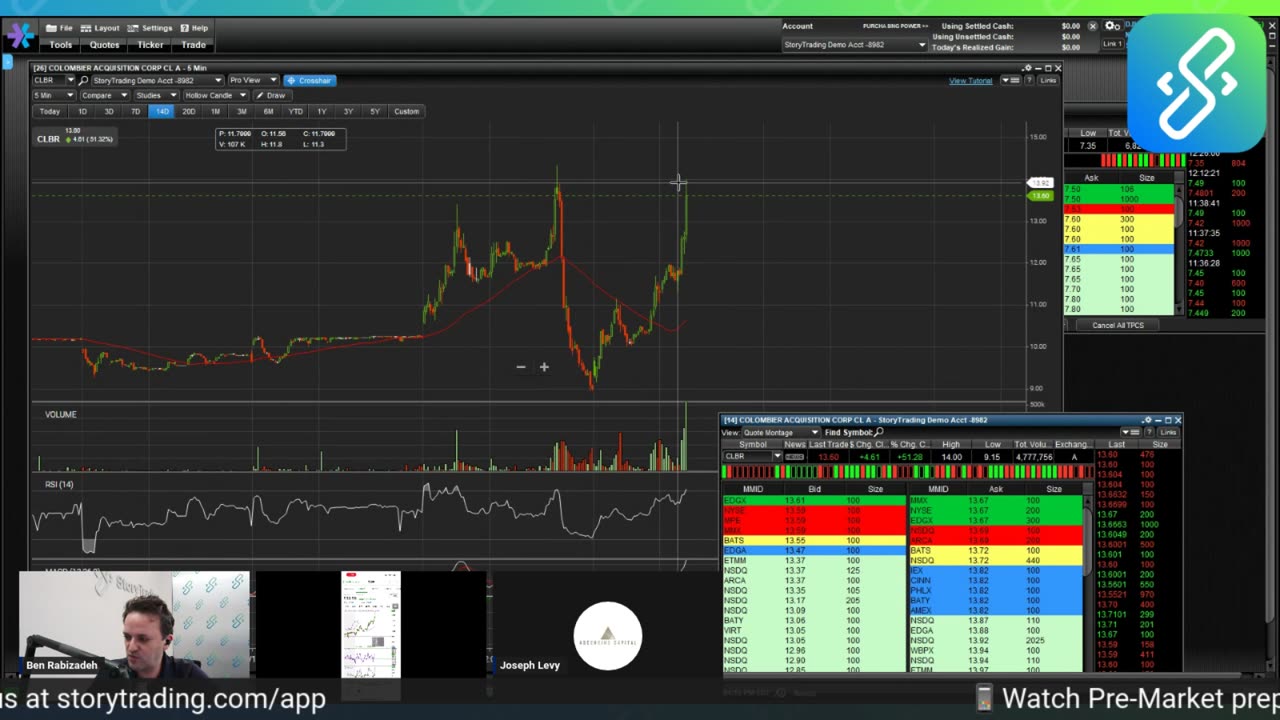Select the 1M time range
This screenshot has height=720, width=1280.
[215, 111]
